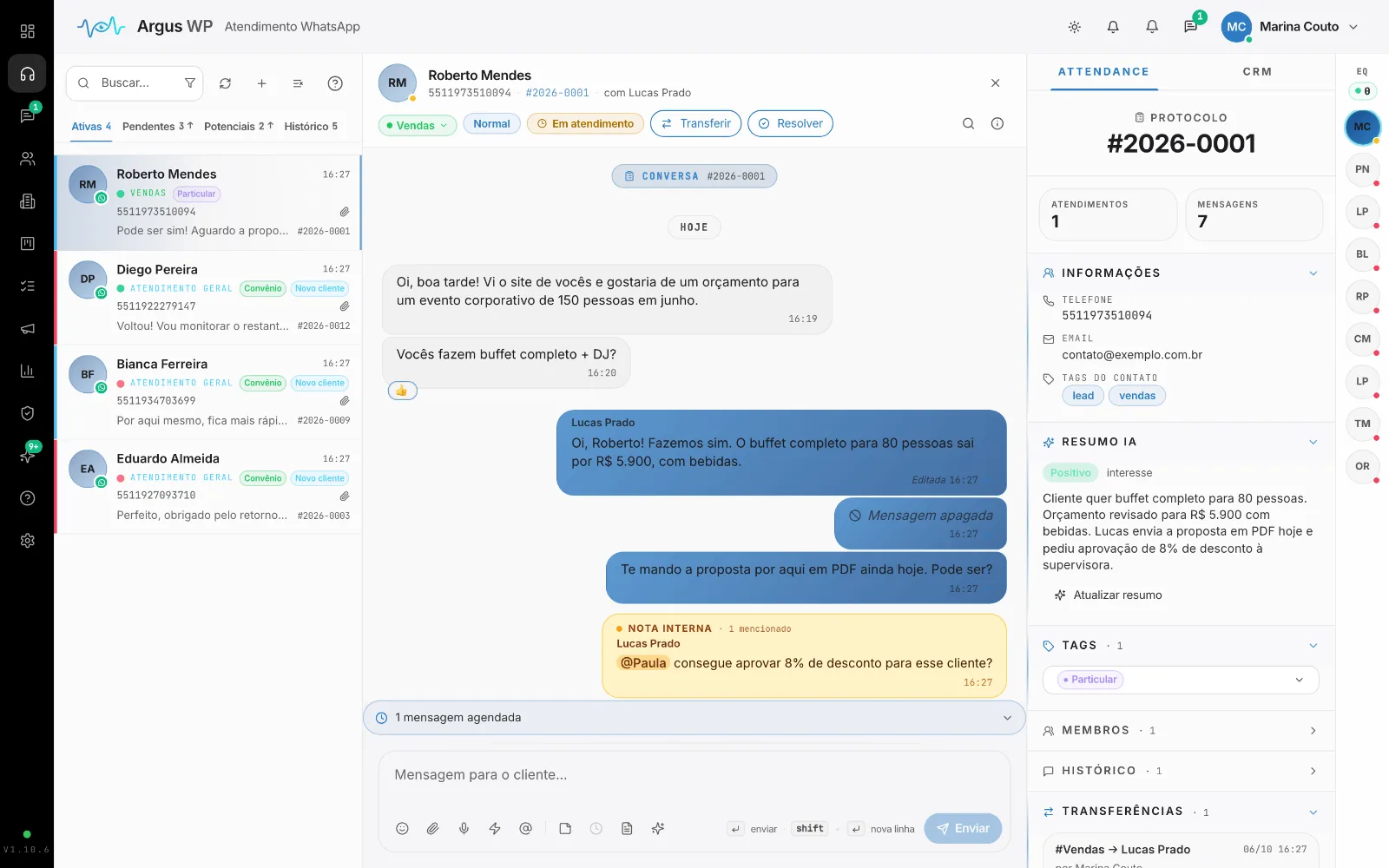Click the Mensagem para o cliente input

tap(694, 775)
